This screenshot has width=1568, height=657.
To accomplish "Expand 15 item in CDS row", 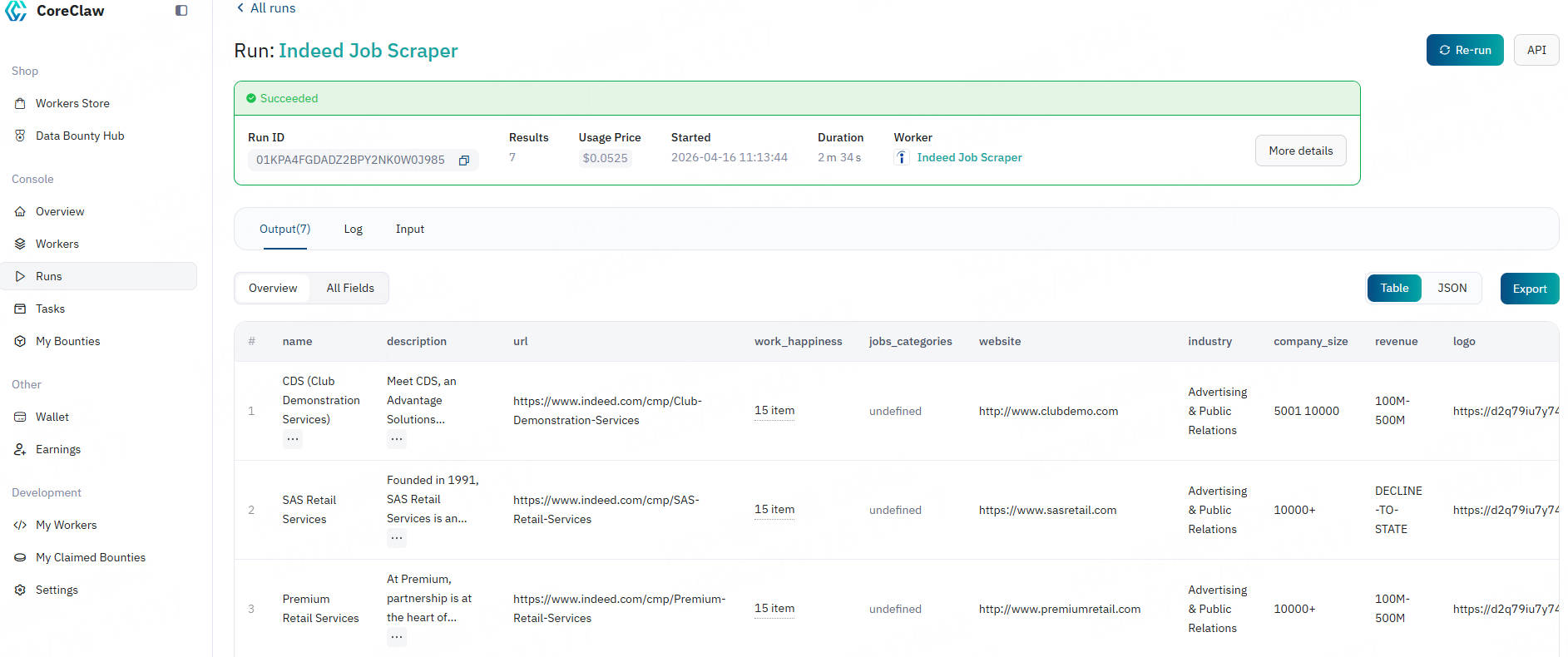I will 774,411.
